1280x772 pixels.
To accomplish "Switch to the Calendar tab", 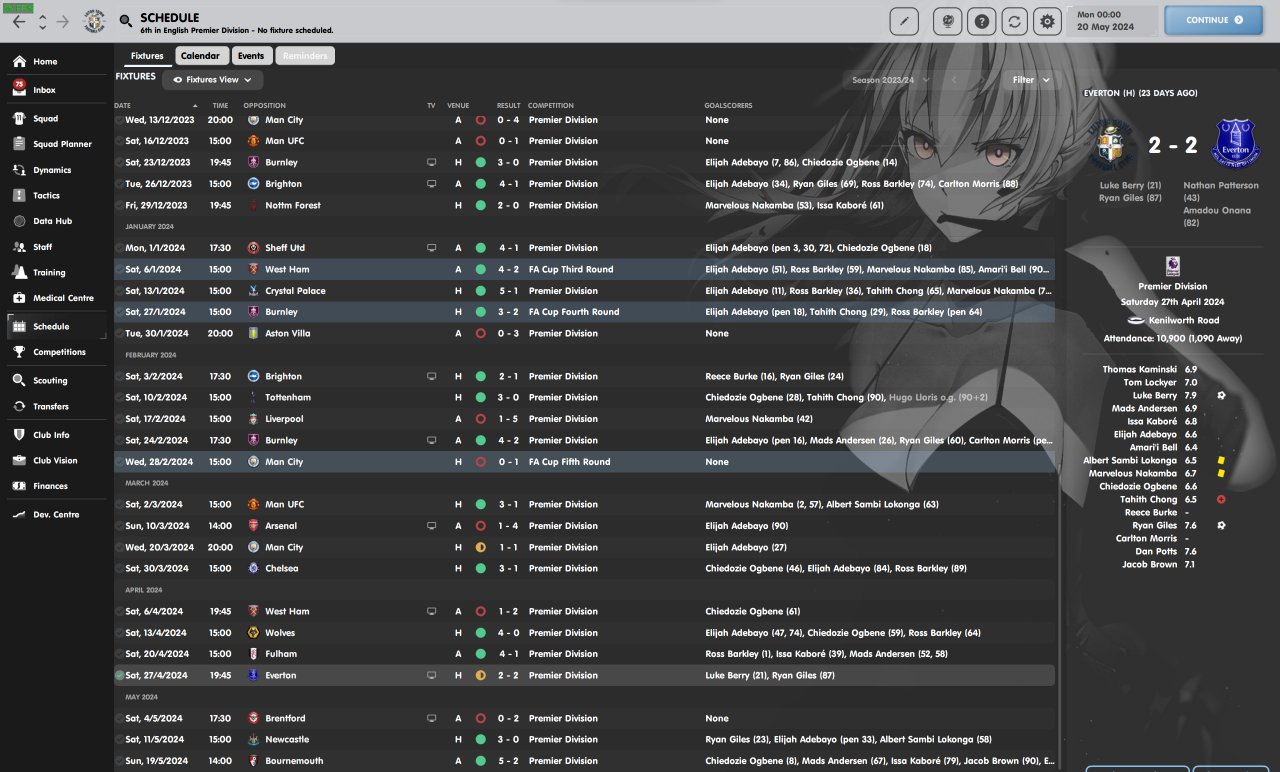I will point(200,56).
